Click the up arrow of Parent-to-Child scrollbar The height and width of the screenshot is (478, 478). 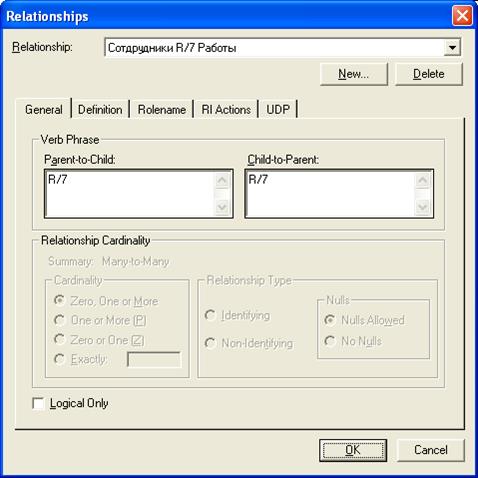point(222,181)
